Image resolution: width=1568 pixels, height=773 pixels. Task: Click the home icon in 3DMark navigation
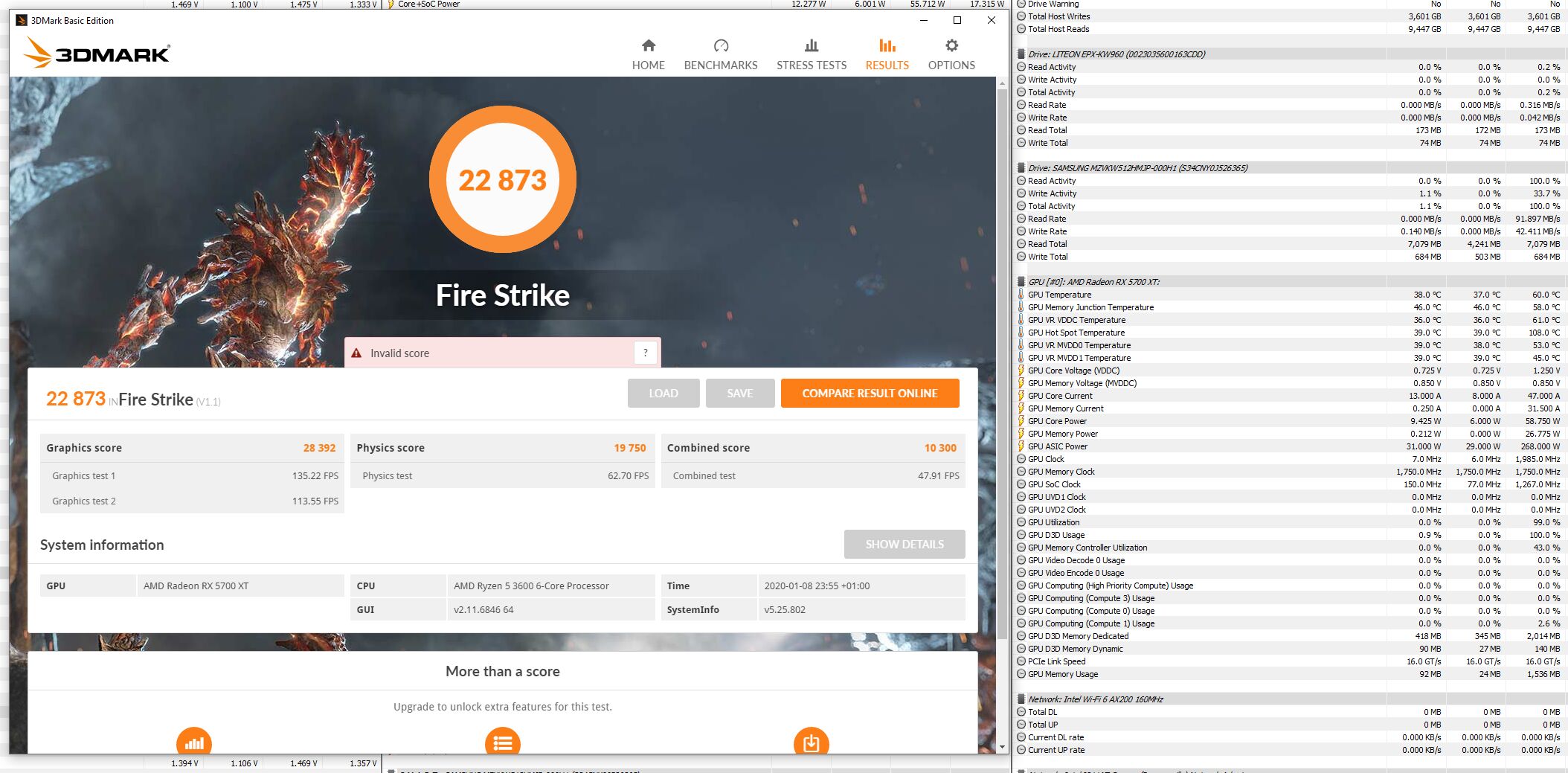coord(649,45)
